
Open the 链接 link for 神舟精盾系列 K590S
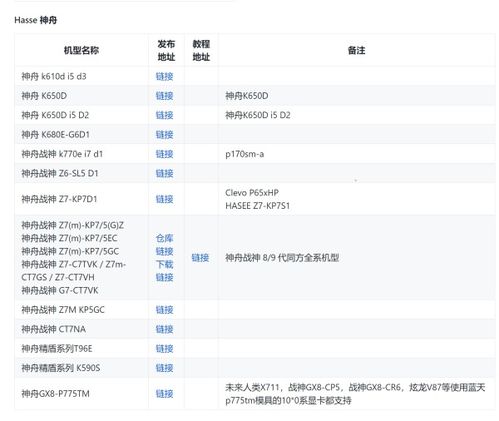[164, 368]
